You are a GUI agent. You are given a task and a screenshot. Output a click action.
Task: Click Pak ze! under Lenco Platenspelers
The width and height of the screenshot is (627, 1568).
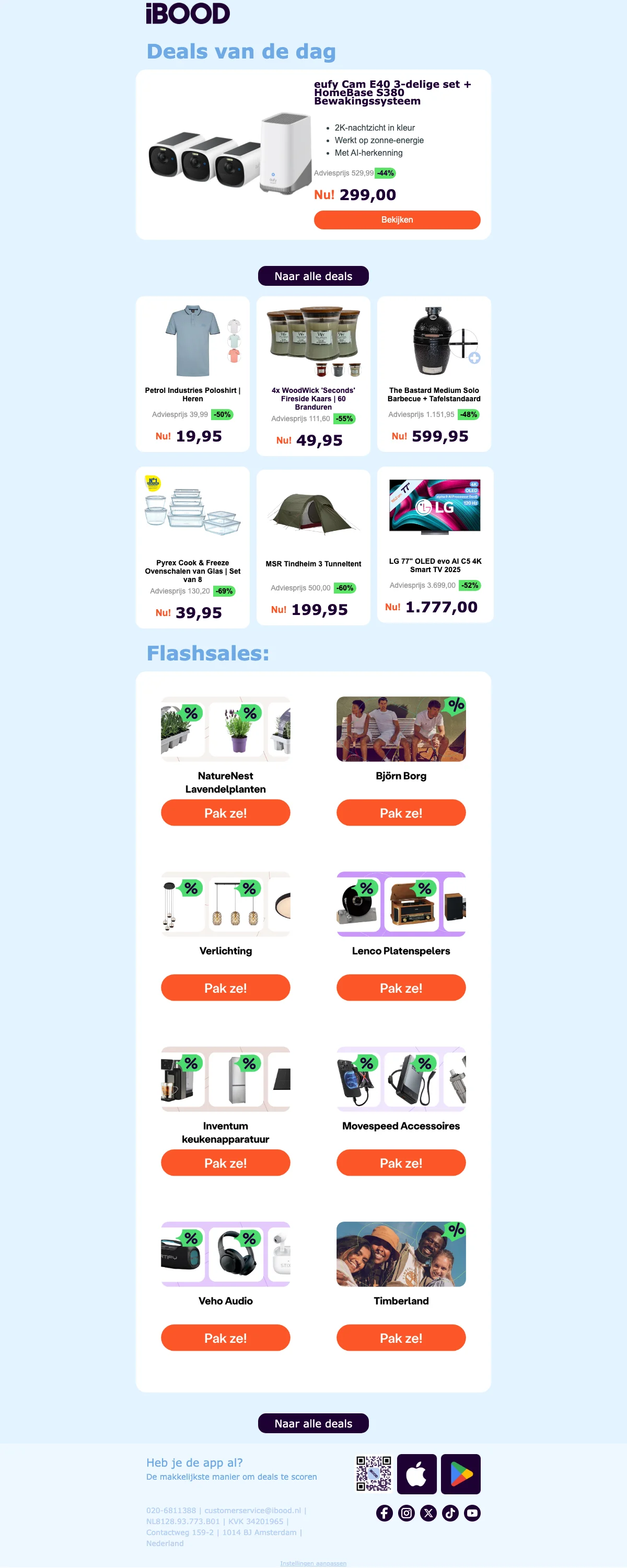(401, 988)
